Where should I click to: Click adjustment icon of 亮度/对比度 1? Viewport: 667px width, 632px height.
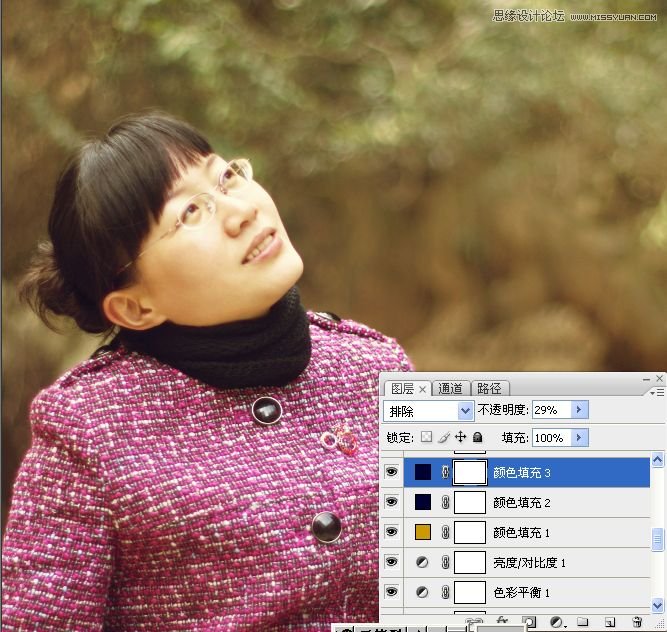(422, 562)
